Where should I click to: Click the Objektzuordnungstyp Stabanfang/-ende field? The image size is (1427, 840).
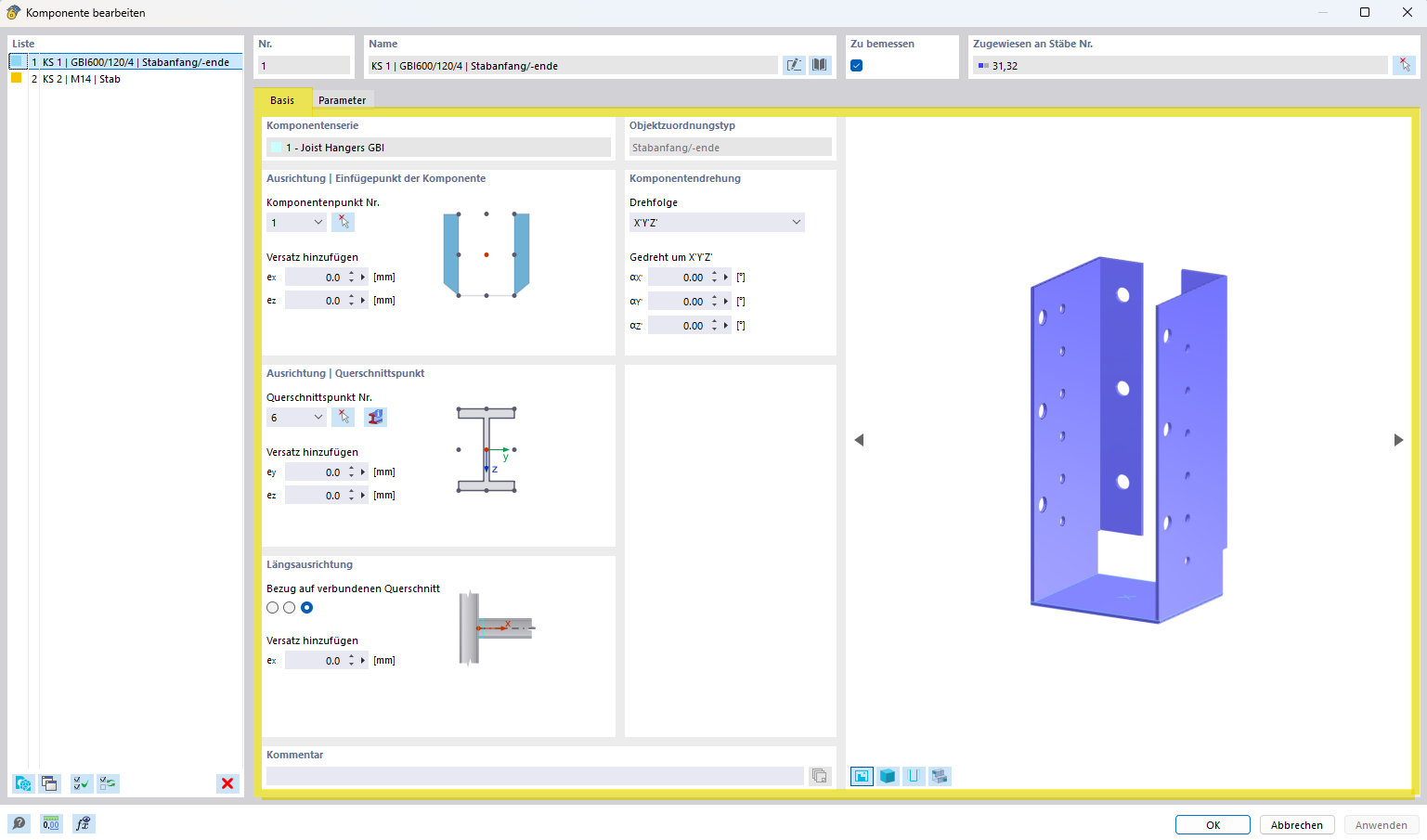point(731,147)
